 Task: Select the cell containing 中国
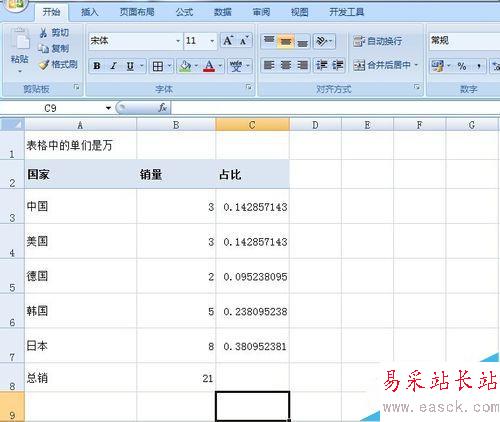point(80,206)
